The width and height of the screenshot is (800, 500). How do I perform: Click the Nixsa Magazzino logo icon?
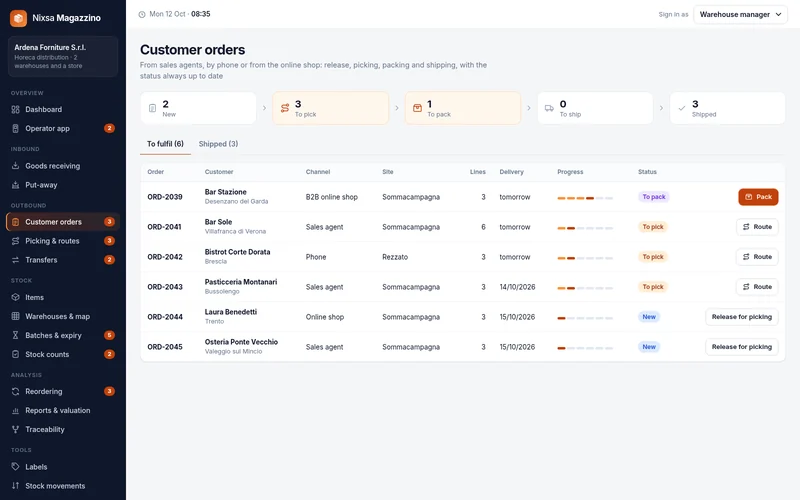tap(18, 18)
